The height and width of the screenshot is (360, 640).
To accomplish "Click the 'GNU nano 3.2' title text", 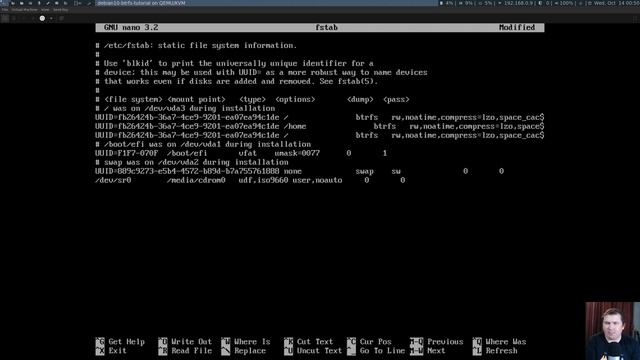I will tap(131, 27).
